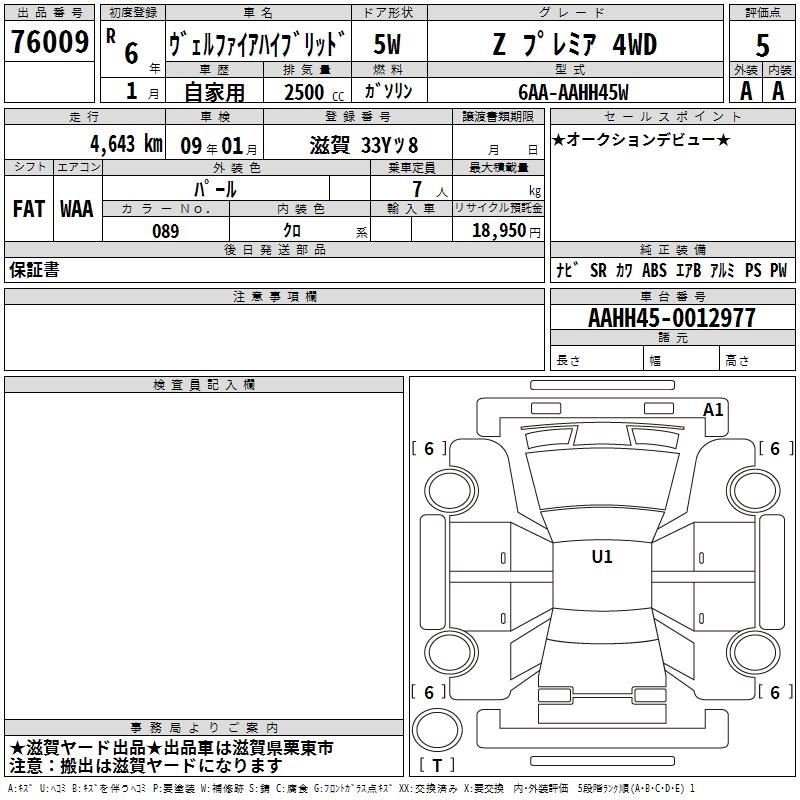Click the color number 089

pos(165,231)
